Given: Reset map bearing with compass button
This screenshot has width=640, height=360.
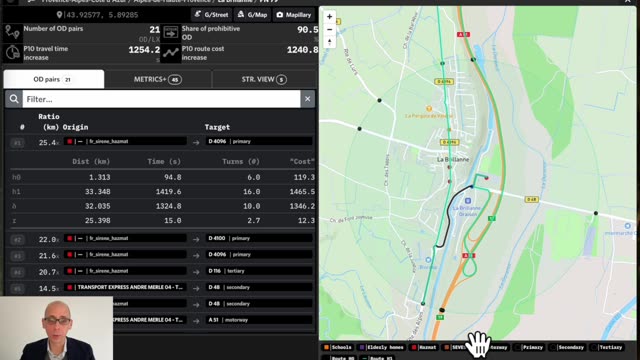Looking at the screenshot, I should click(329, 42).
